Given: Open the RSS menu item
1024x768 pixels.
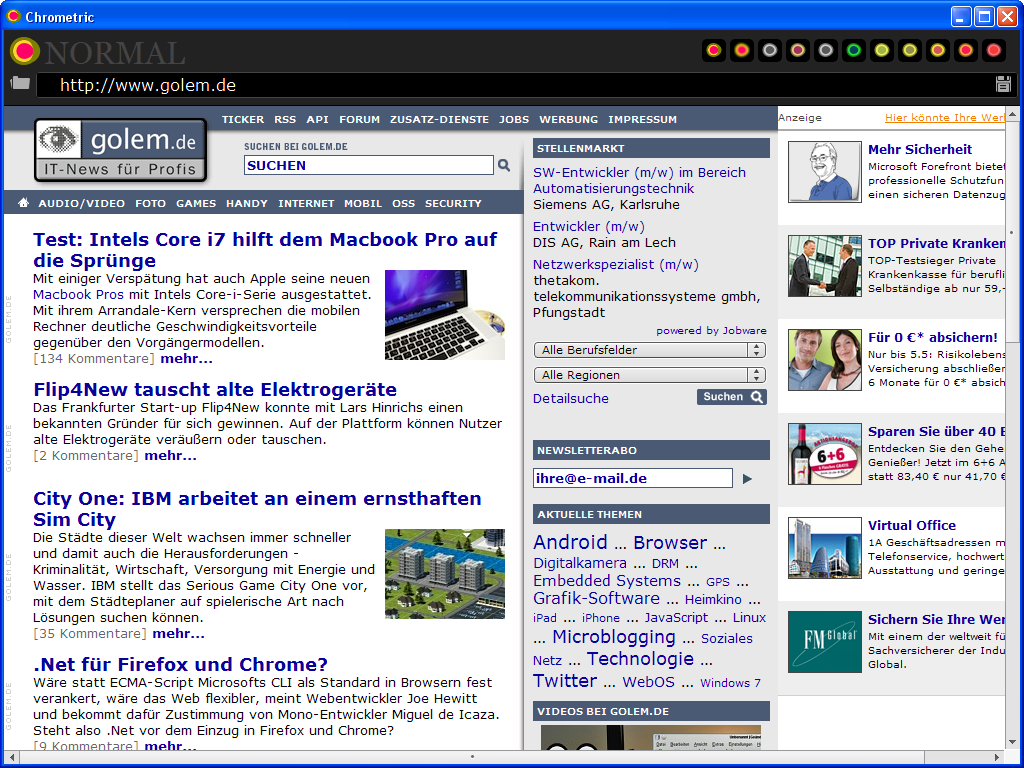Looking at the screenshot, I should 285,120.
